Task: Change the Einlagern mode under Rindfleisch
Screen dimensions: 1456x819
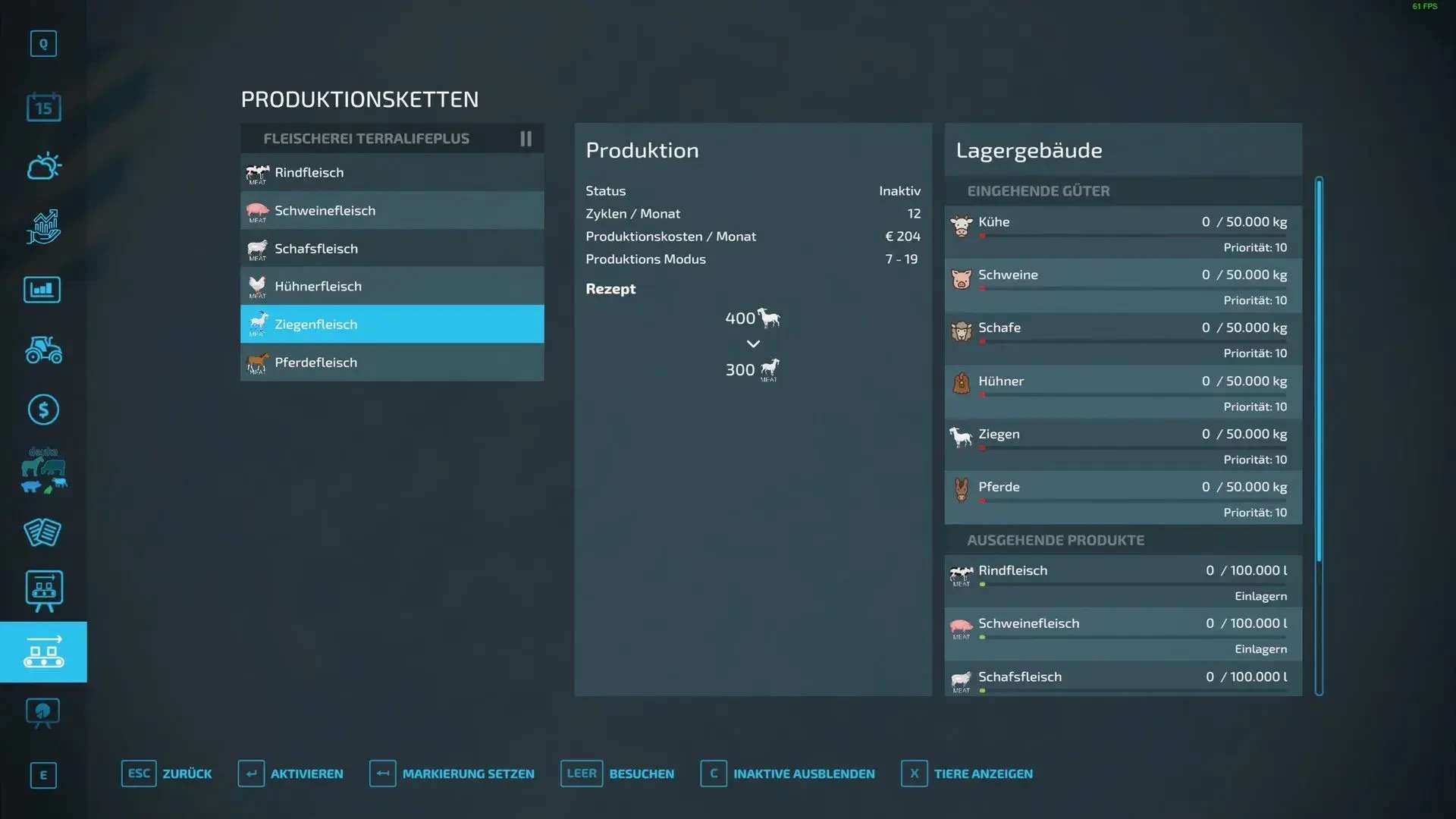Action: [1260, 596]
